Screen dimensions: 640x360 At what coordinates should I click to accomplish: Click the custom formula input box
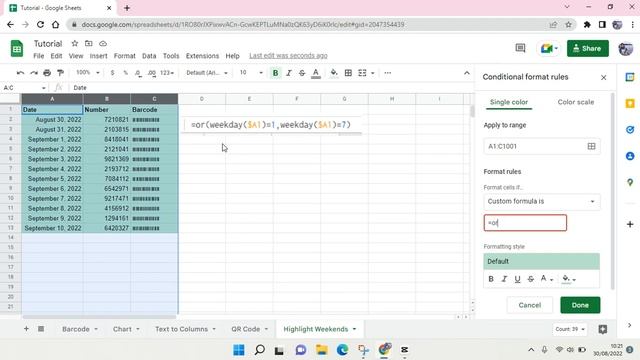(x=525, y=223)
